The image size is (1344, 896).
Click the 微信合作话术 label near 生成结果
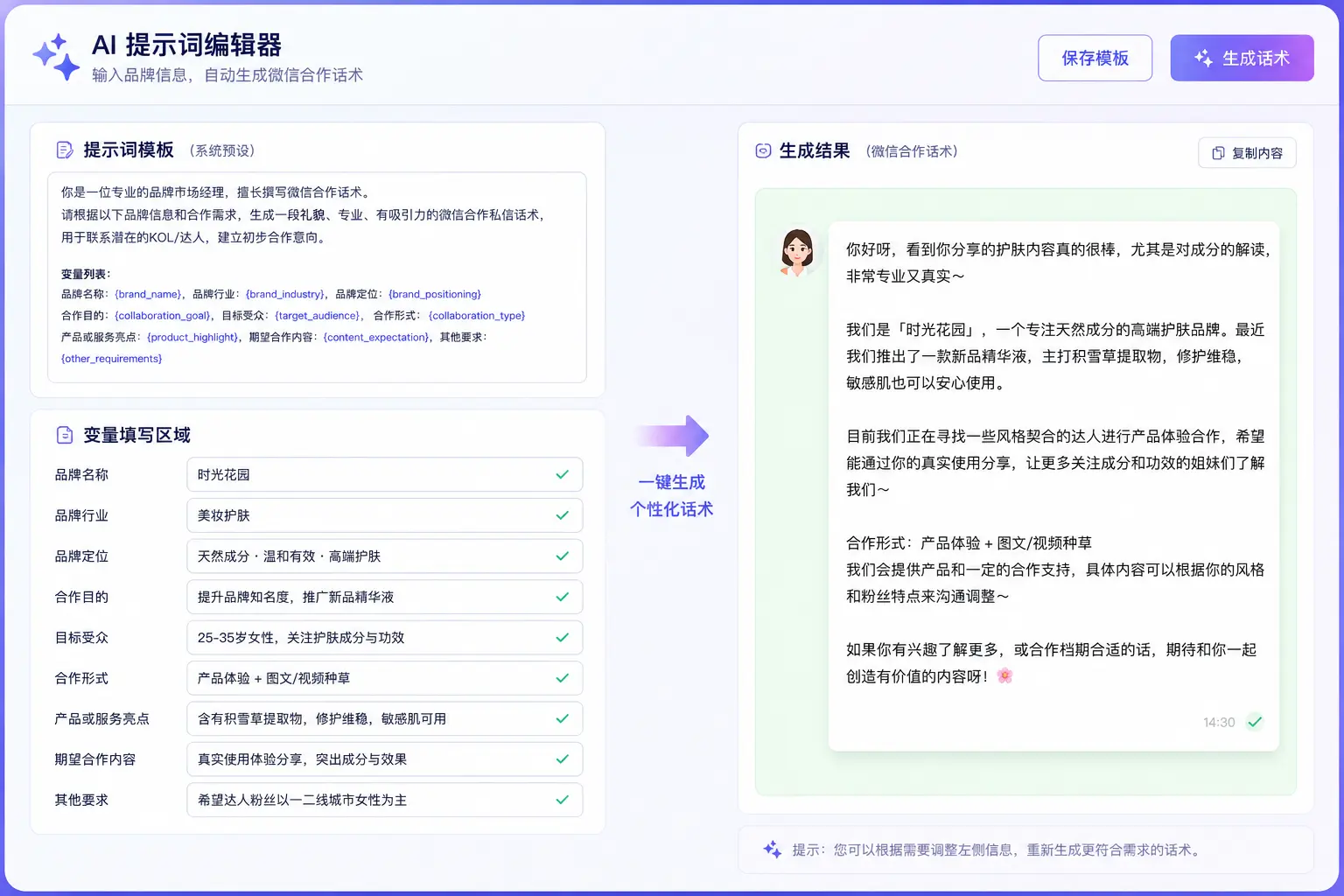coord(912,151)
